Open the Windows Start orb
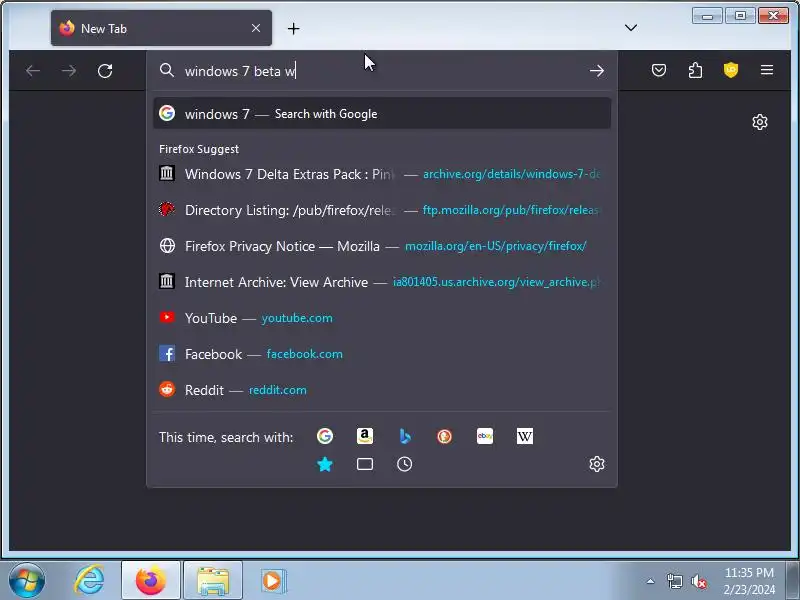The image size is (800, 600). coord(27,580)
